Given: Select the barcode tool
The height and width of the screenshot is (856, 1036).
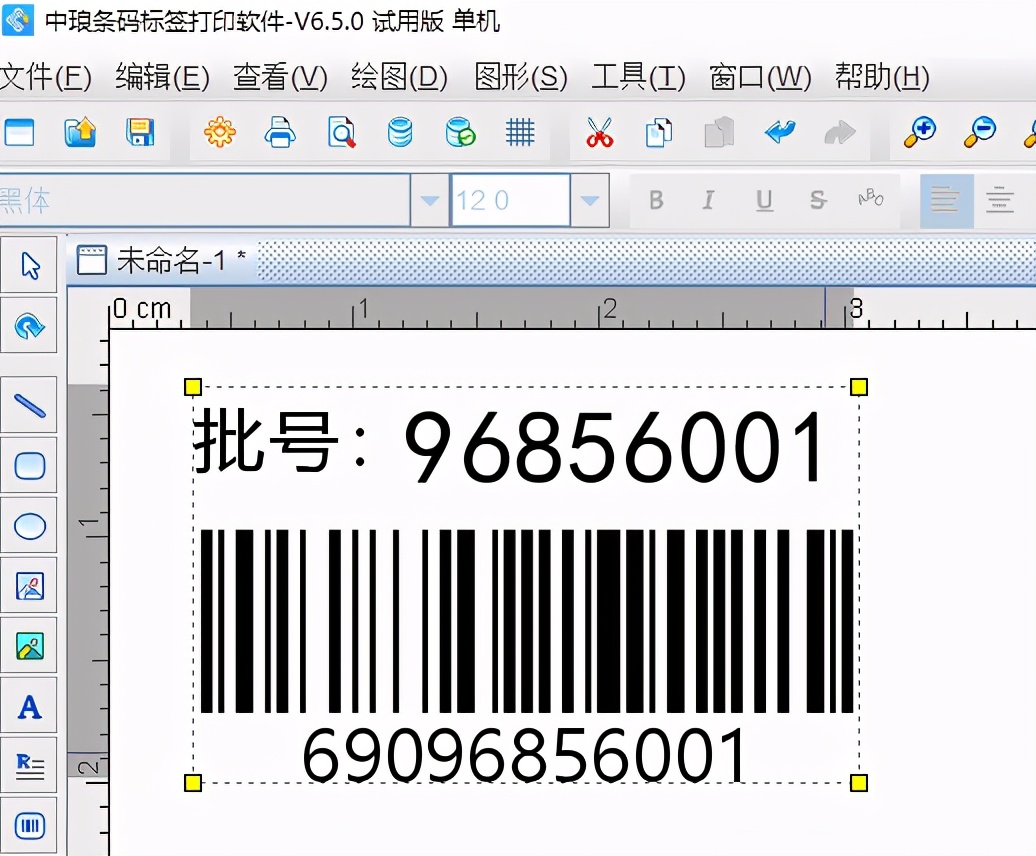Looking at the screenshot, I should pos(30,826).
